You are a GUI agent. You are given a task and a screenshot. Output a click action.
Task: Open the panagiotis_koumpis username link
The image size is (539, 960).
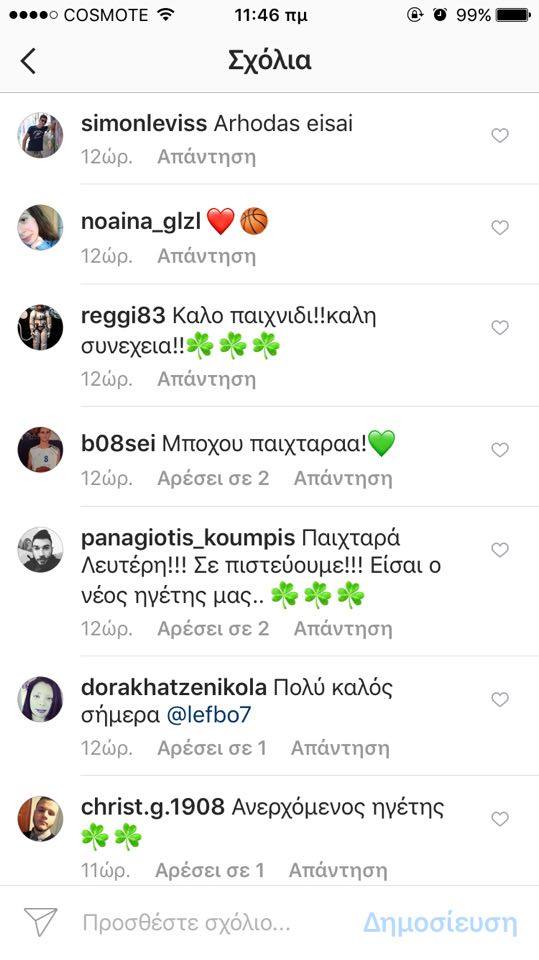188,539
